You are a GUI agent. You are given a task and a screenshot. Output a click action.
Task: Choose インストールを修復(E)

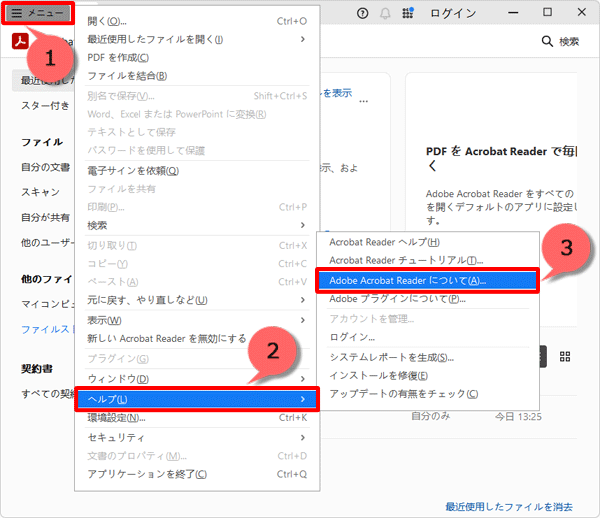tap(428, 376)
